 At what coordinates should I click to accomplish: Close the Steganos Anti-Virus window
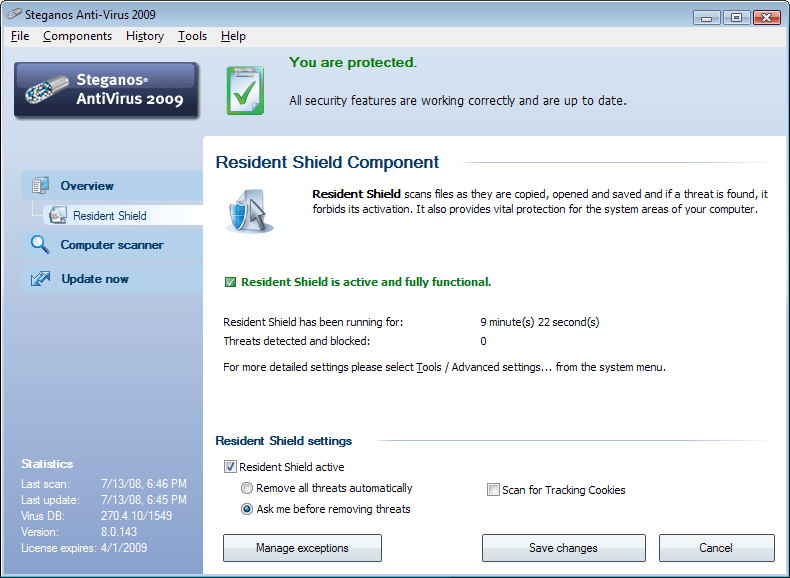[766, 18]
